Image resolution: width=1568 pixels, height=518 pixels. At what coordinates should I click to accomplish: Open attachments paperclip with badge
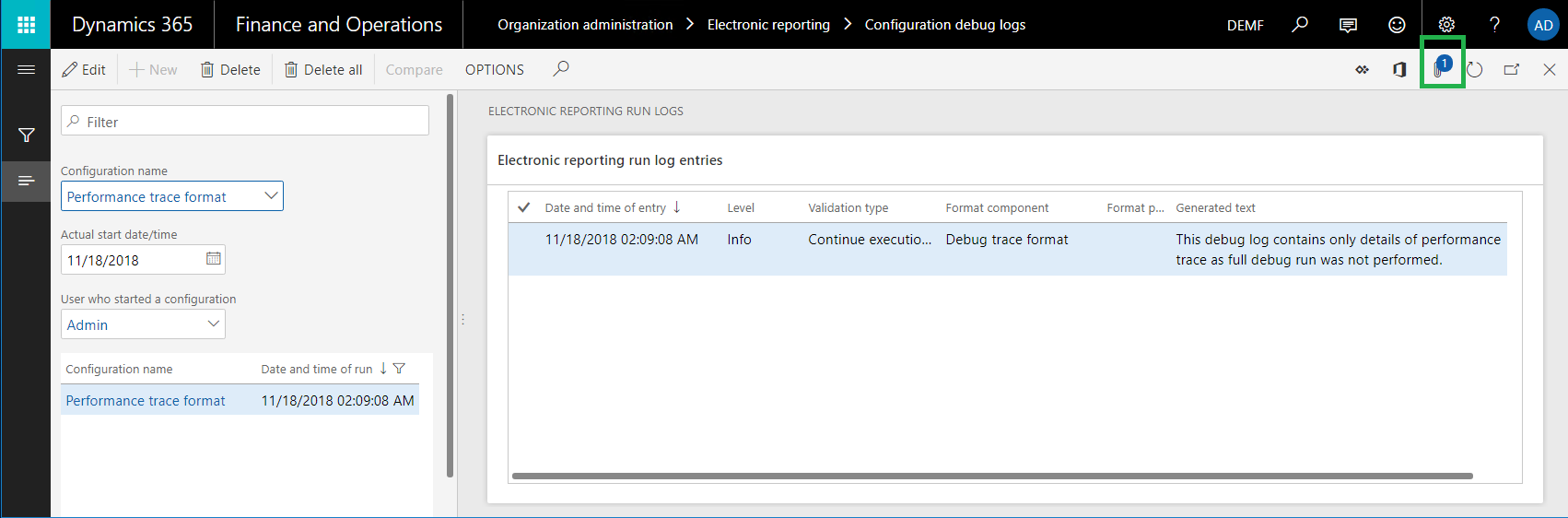click(x=1442, y=67)
